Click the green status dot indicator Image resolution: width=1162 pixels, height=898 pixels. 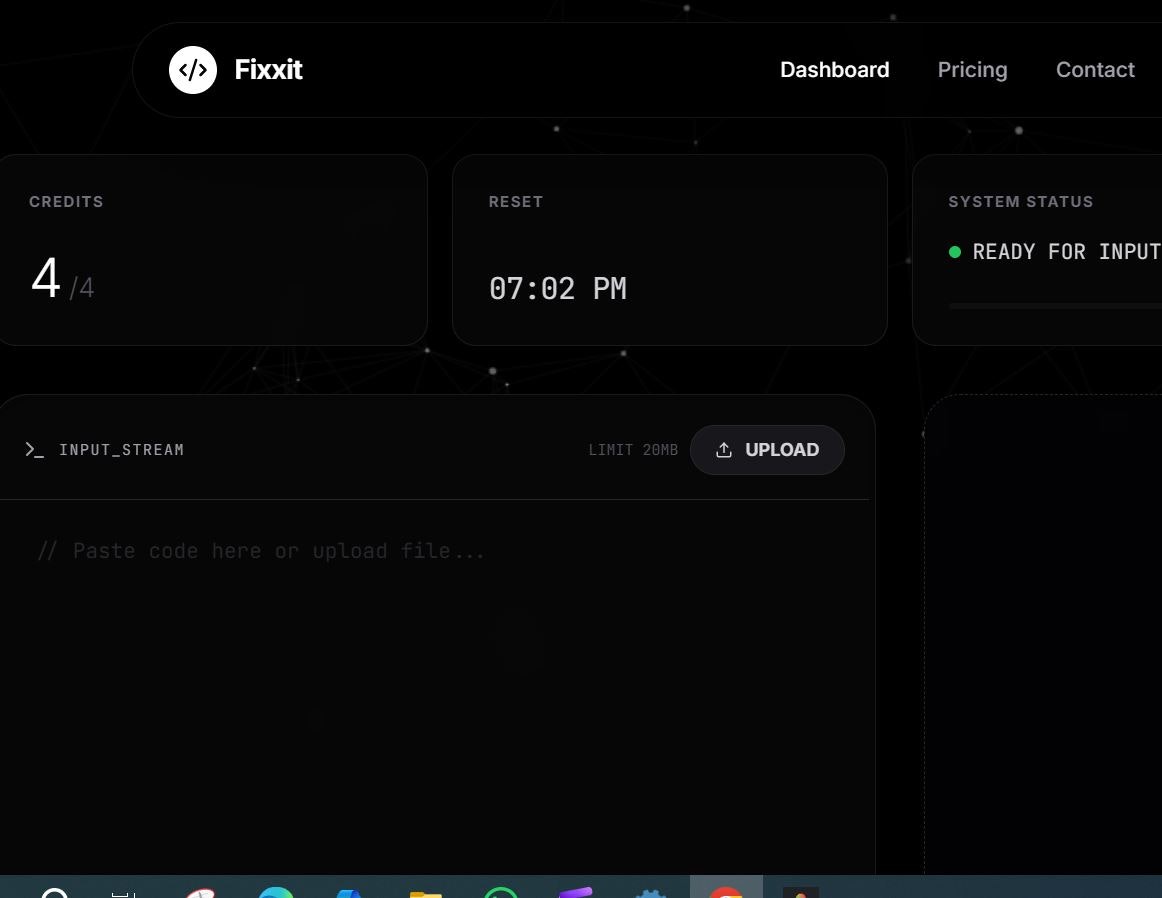pyautogui.click(x=954, y=252)
